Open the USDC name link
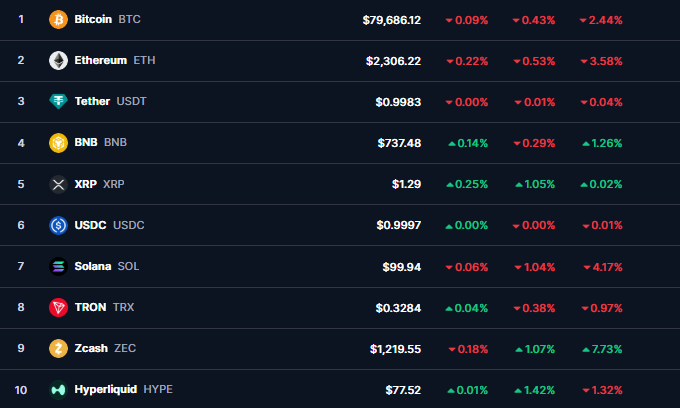The height and width of the screenshot is (408, 680). [x=90, y=225]
